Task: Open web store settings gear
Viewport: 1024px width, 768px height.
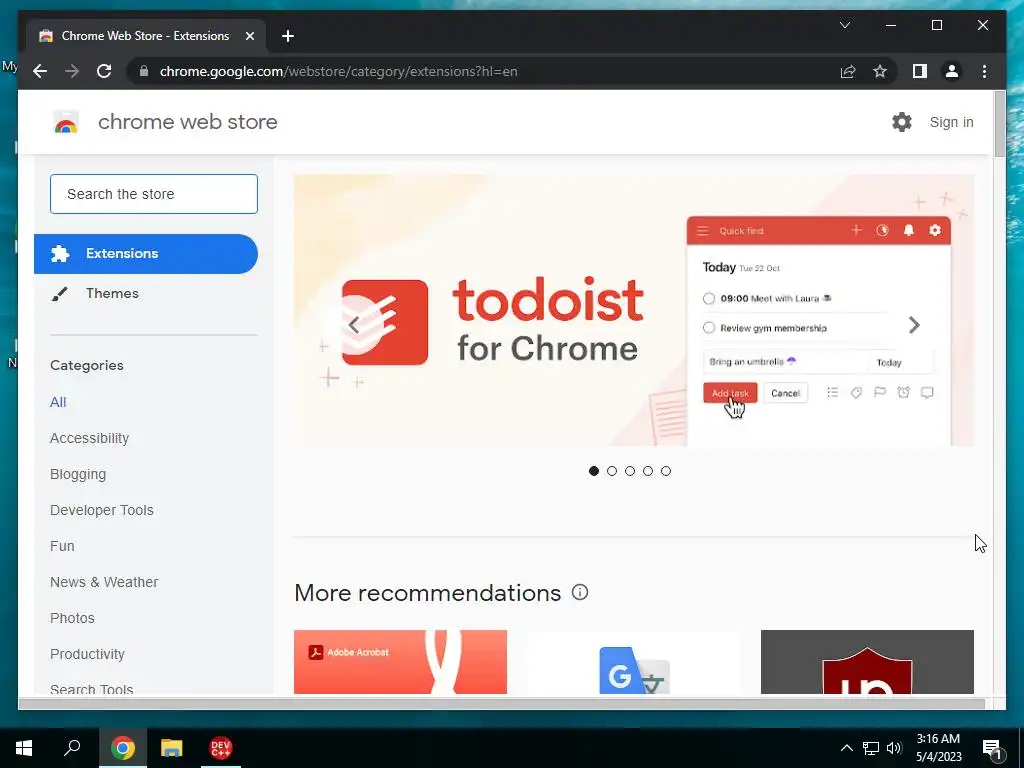Action: tap(902, 122)
